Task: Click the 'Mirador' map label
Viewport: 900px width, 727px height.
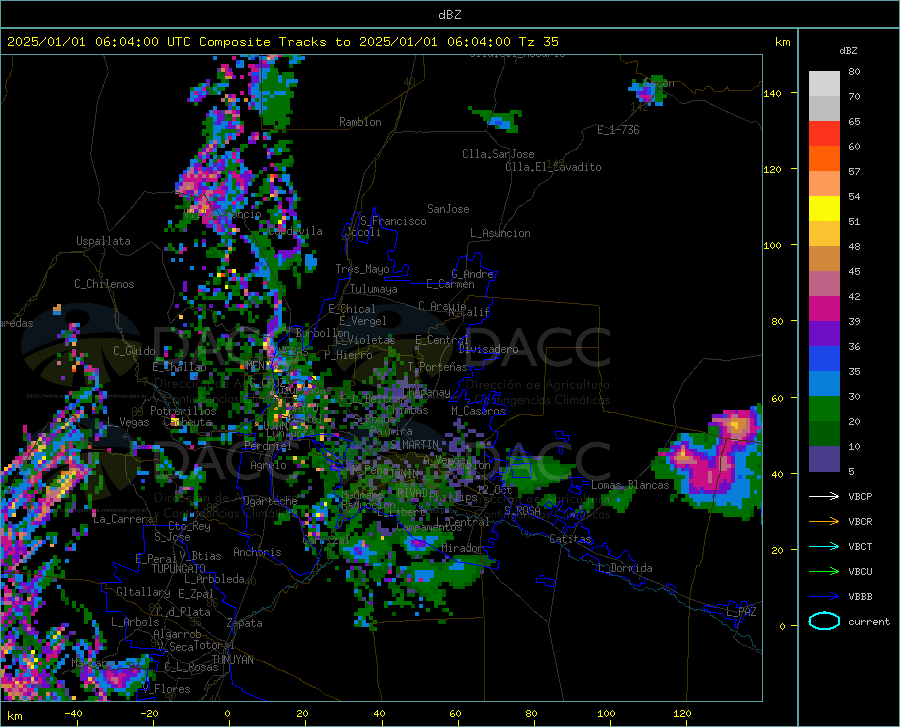Action: point(462,549)
